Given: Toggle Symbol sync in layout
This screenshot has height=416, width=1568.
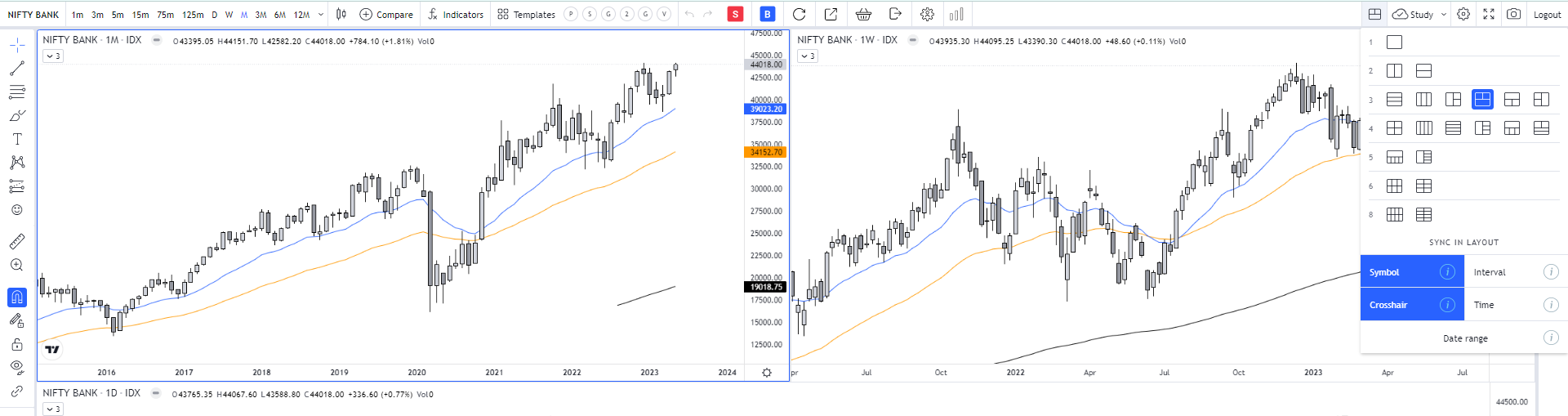Looking at the screenshot, I should coord(1412,271).
